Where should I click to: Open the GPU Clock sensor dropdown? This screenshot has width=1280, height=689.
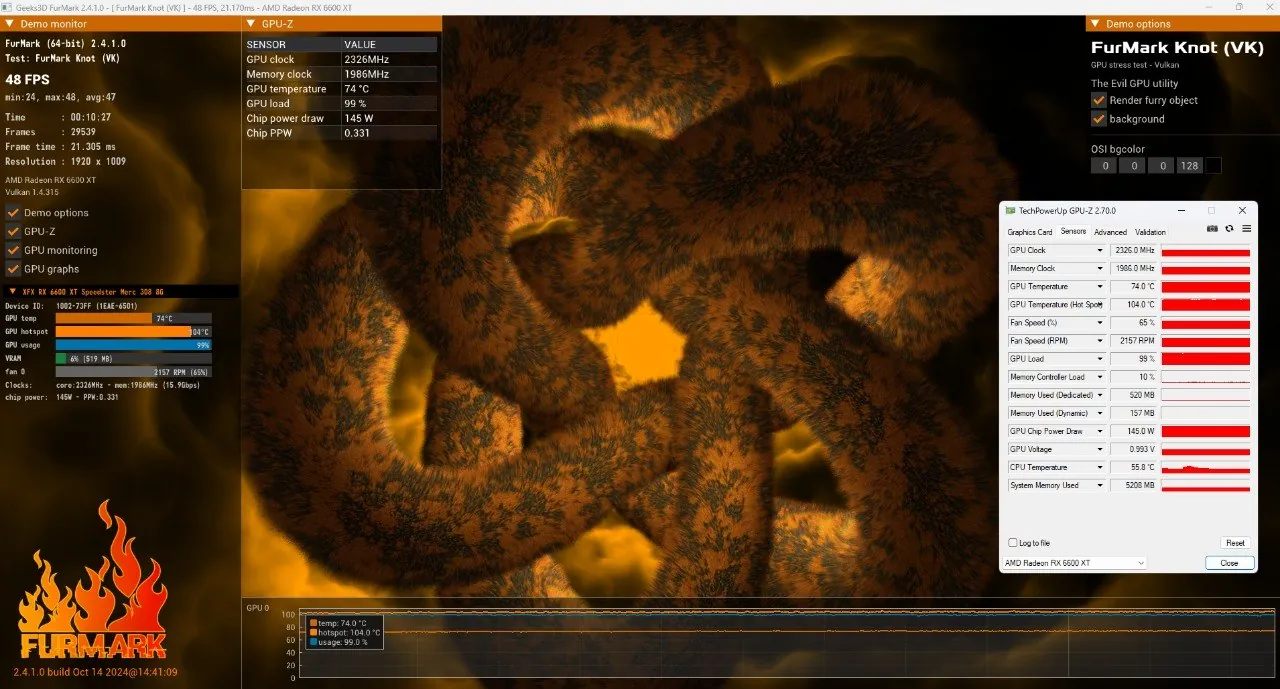point(1100,251)
